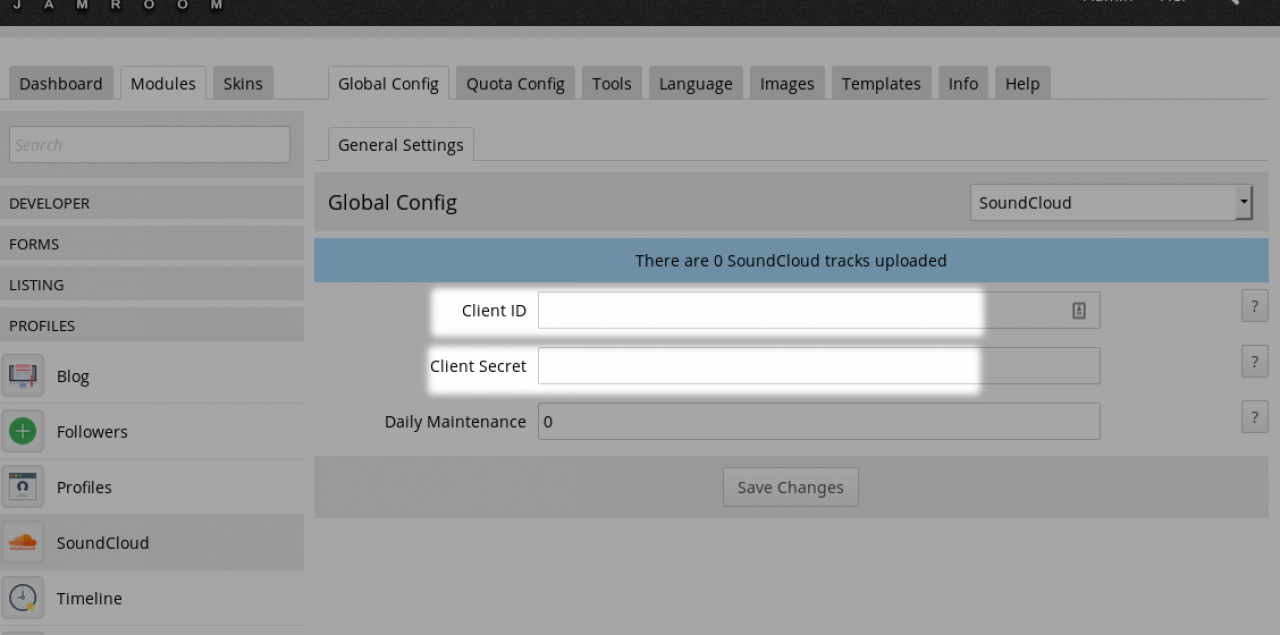Click the Profiles module icon
Viewport: 1280px width, 635px height.
(x=22, y=487)
